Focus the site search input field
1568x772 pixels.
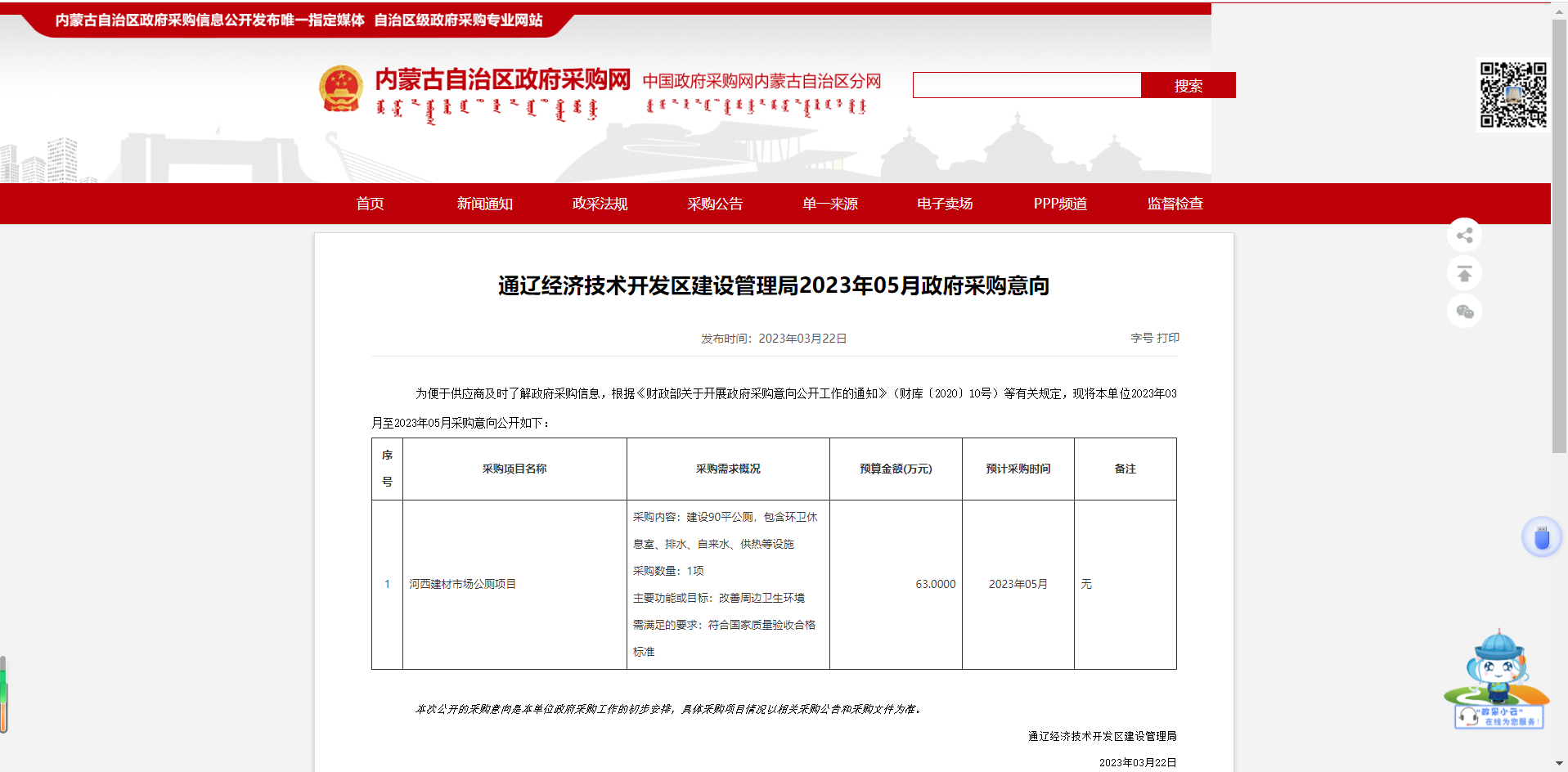pos(1027,85)
